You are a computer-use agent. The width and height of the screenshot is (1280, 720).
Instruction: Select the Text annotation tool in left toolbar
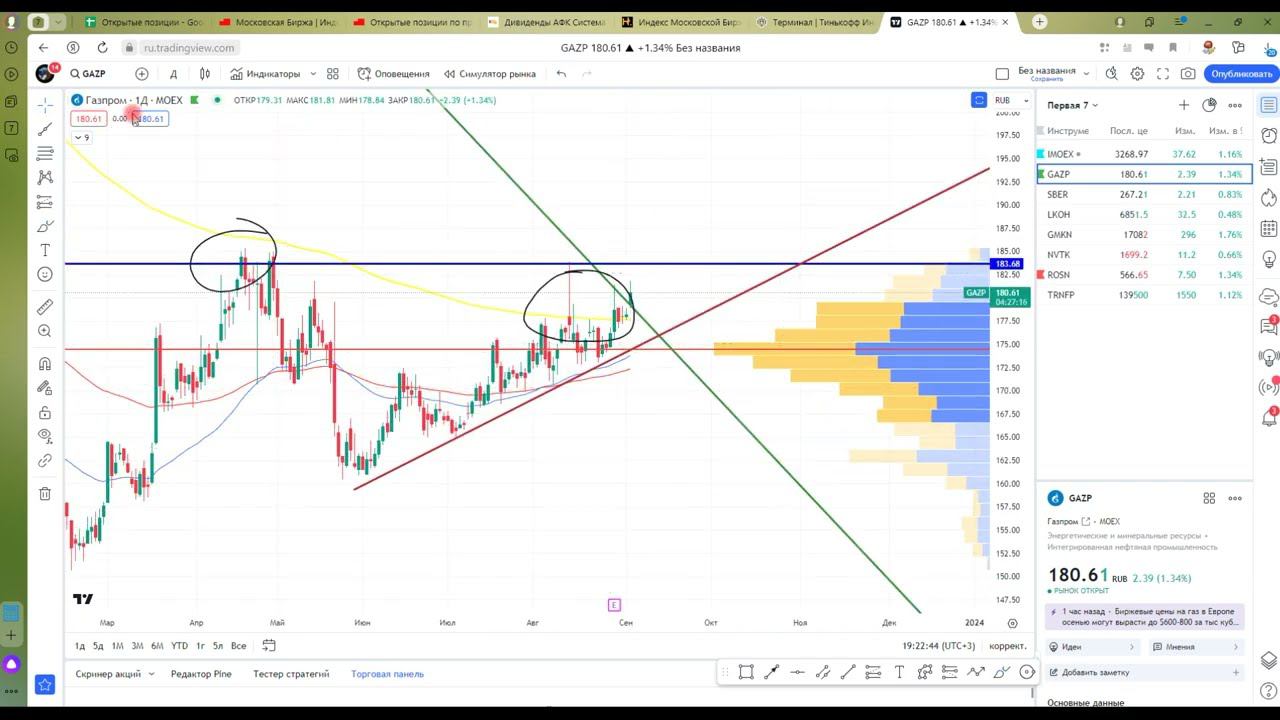45,250
